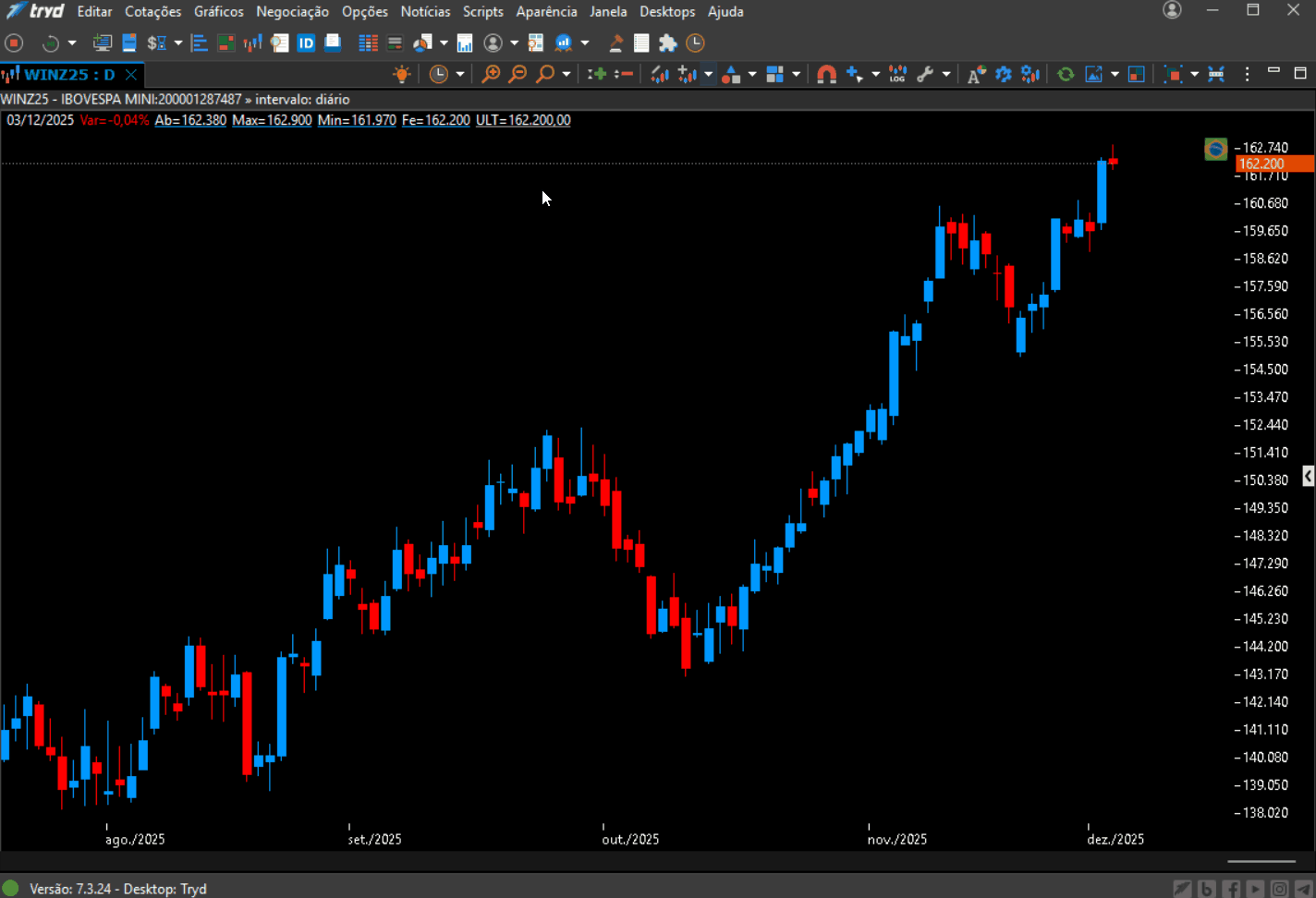Open the candlestick chart icon in main toolbar
This screenshot has width=1316, height=898.
click(x=252, y=42)
